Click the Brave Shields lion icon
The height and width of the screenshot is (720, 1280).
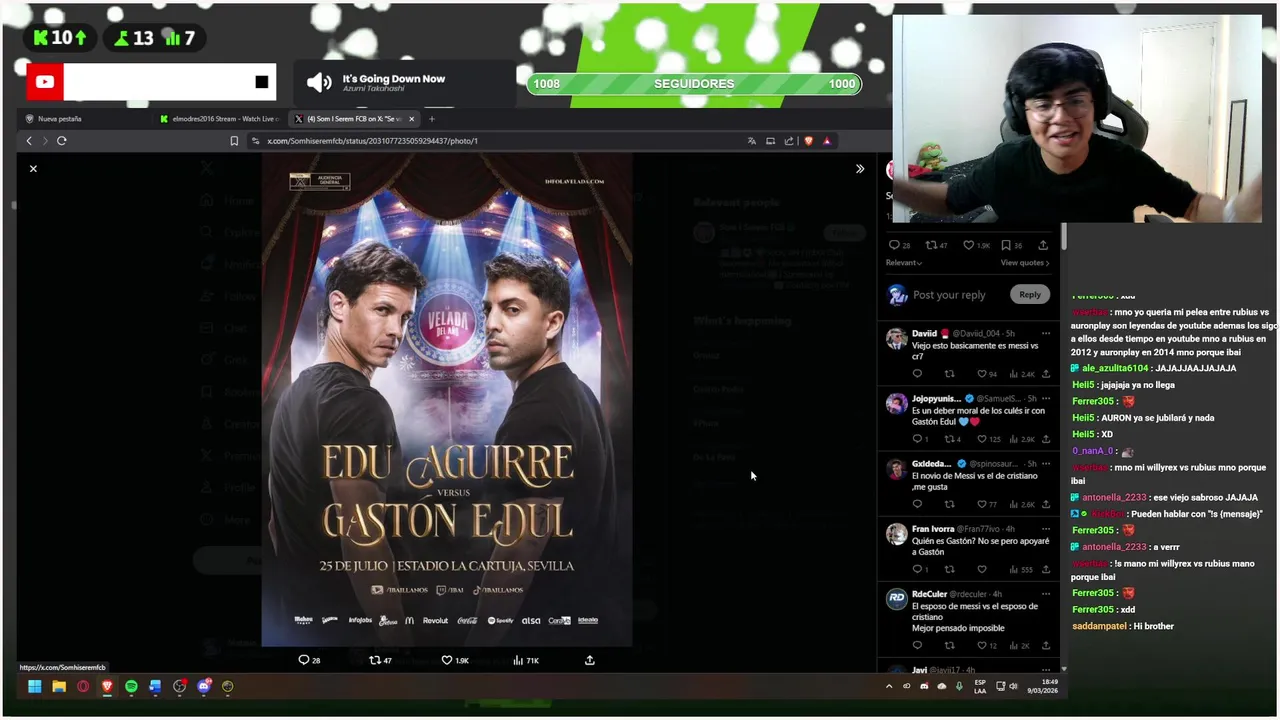809,141
